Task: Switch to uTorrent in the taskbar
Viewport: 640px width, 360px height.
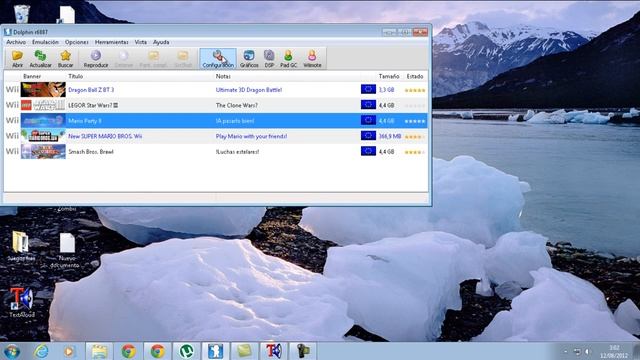Action: 187,351
